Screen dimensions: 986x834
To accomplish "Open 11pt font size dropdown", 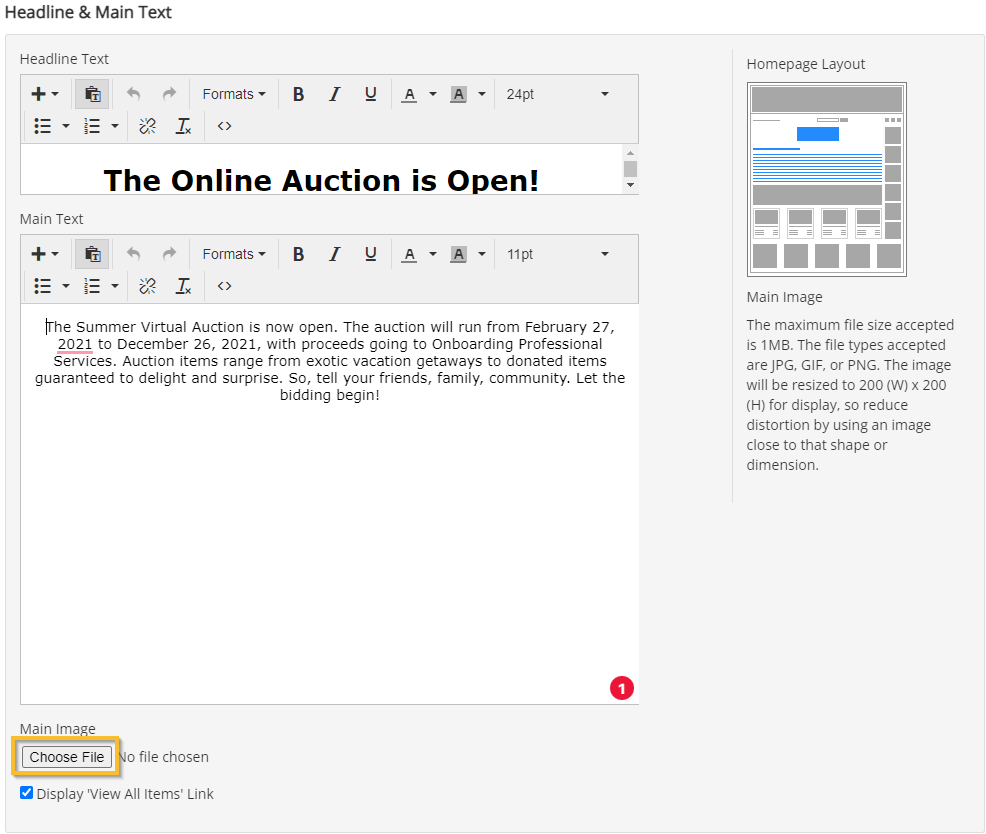I will point(558,254).
